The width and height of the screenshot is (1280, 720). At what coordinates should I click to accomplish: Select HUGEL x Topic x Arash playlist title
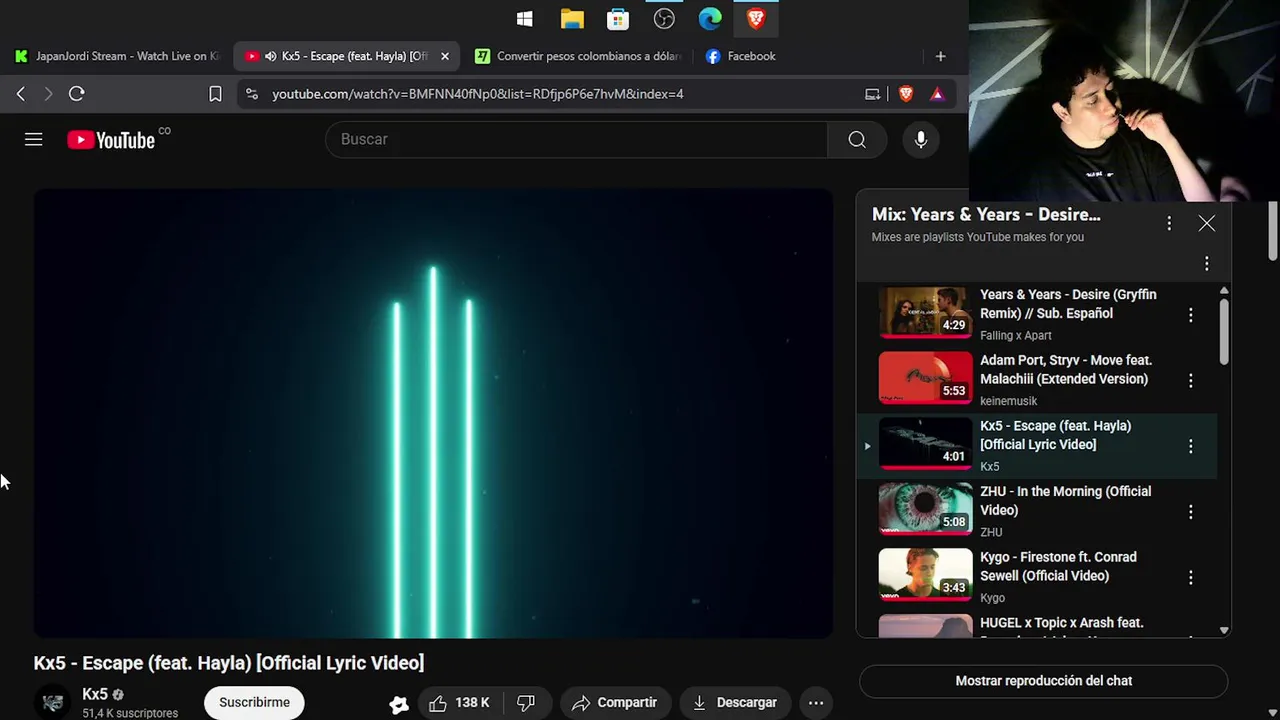pos(1061,623)
